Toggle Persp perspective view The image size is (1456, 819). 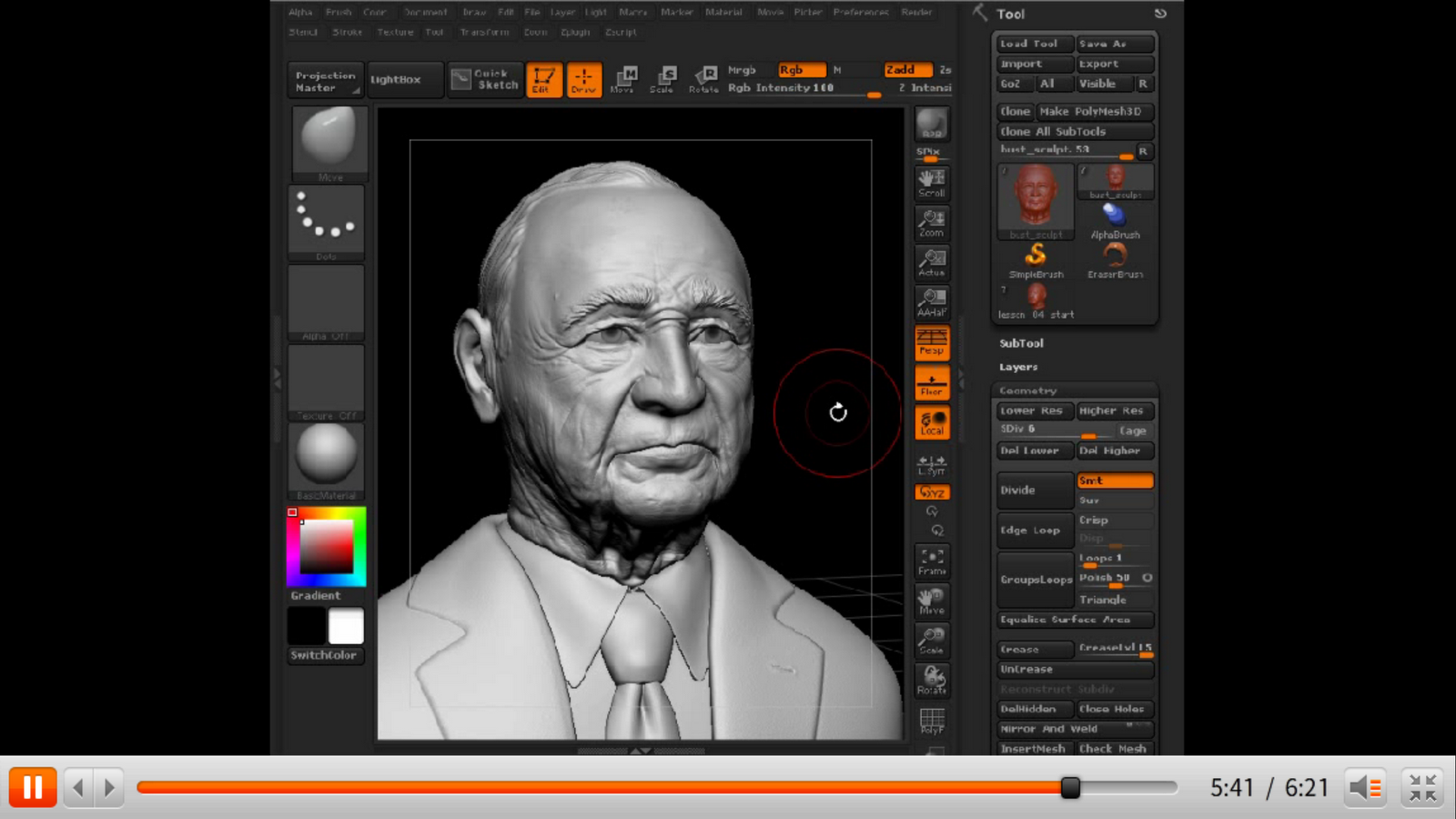(x=931, y=343)
